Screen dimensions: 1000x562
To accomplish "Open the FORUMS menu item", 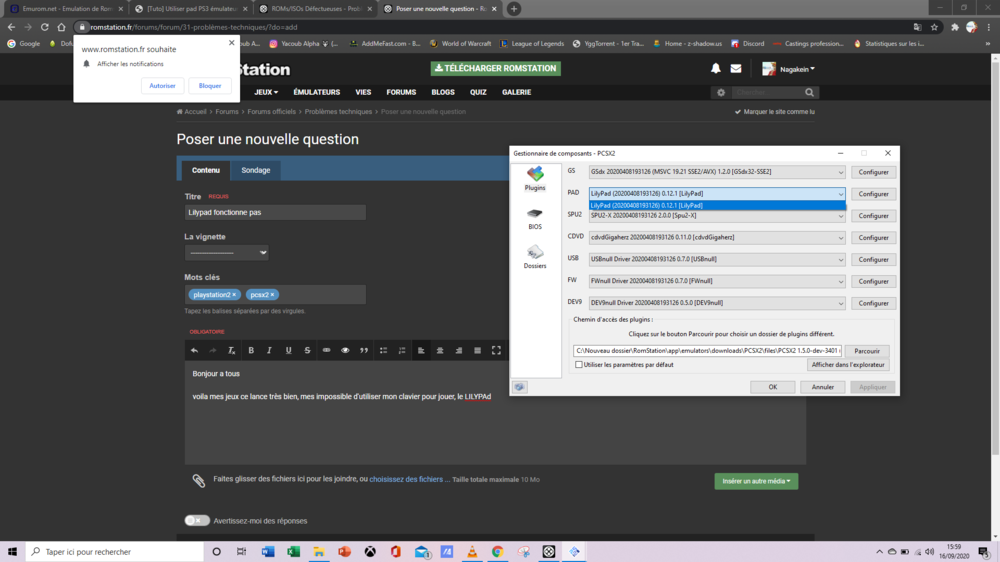I will point(401,92).
